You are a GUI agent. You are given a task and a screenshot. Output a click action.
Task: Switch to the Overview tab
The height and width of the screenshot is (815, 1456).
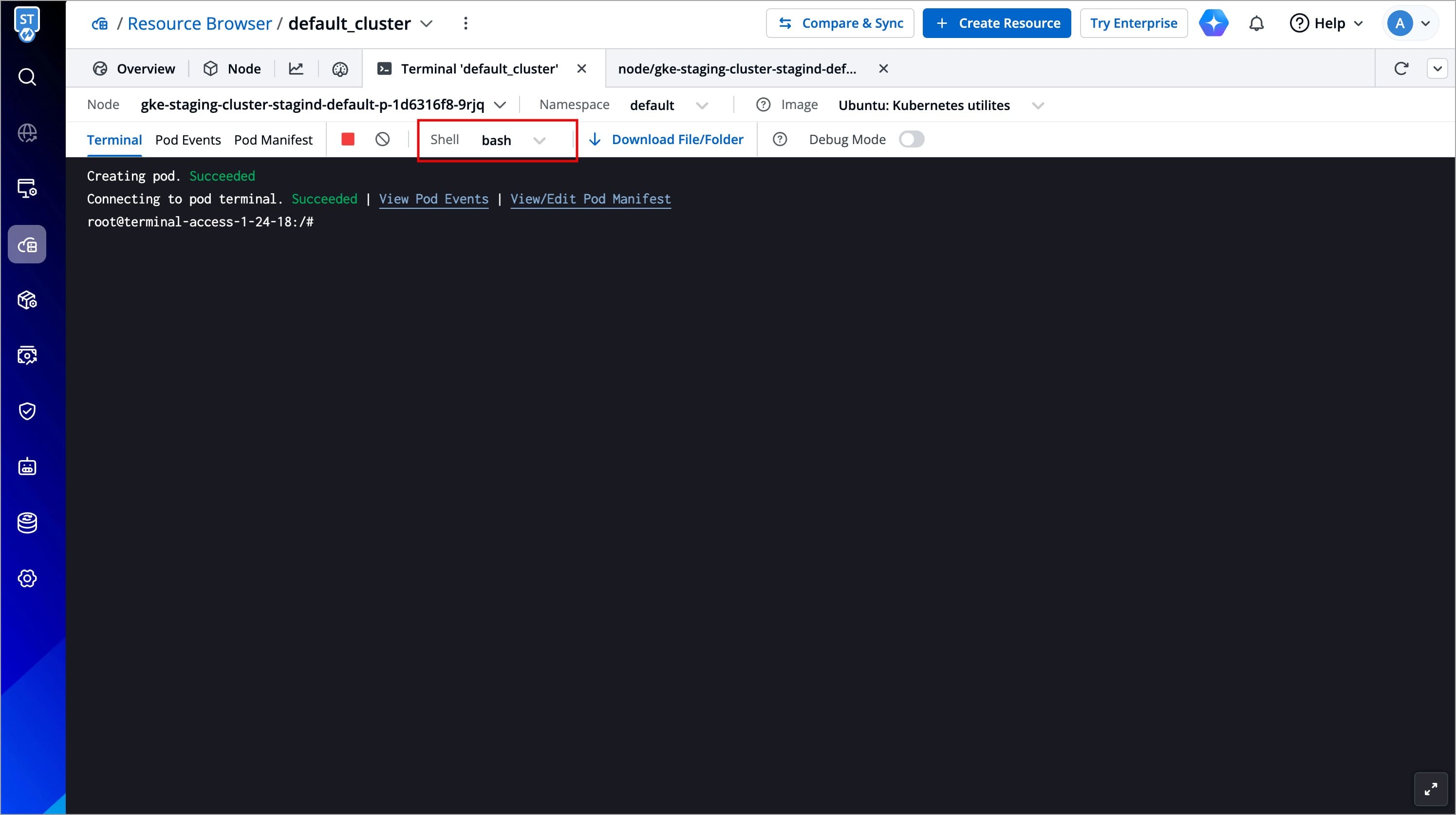click(x=134, y=68)
